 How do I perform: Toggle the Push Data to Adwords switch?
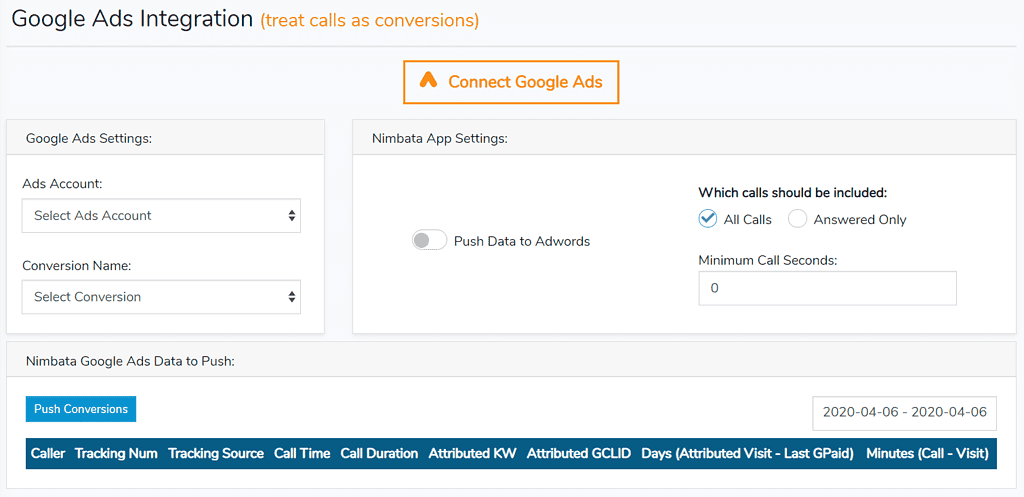429,241
